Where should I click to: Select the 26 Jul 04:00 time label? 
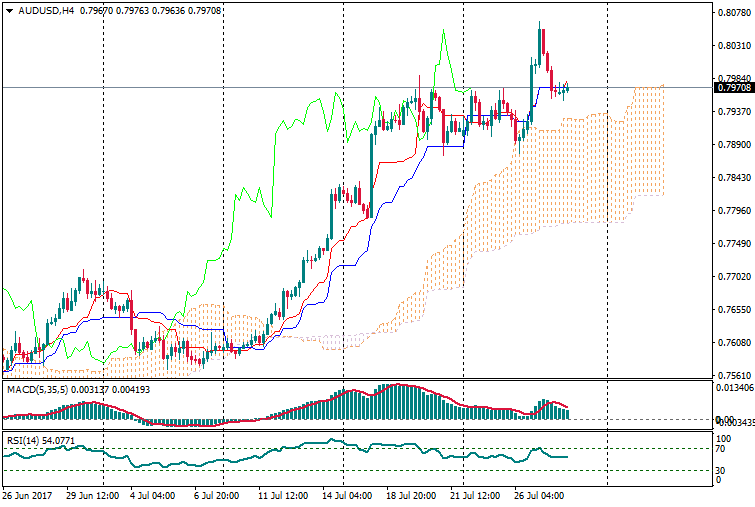pos(537,495)
